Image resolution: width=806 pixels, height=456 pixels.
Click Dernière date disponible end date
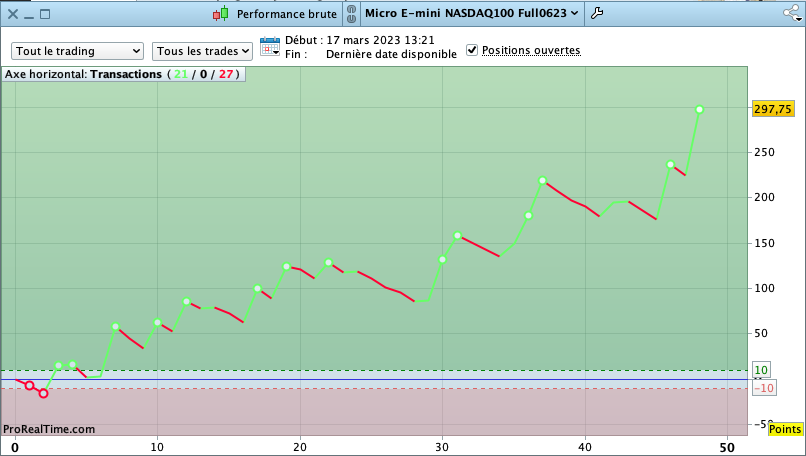(x=391, y=54)
